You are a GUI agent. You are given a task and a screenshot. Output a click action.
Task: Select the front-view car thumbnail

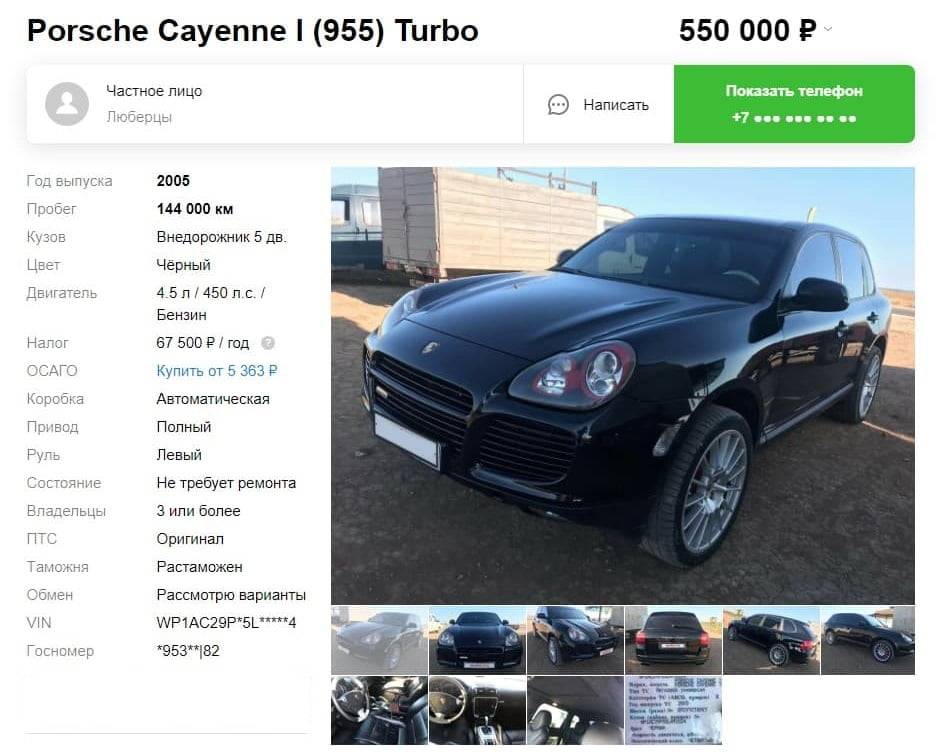click(478, 641)
